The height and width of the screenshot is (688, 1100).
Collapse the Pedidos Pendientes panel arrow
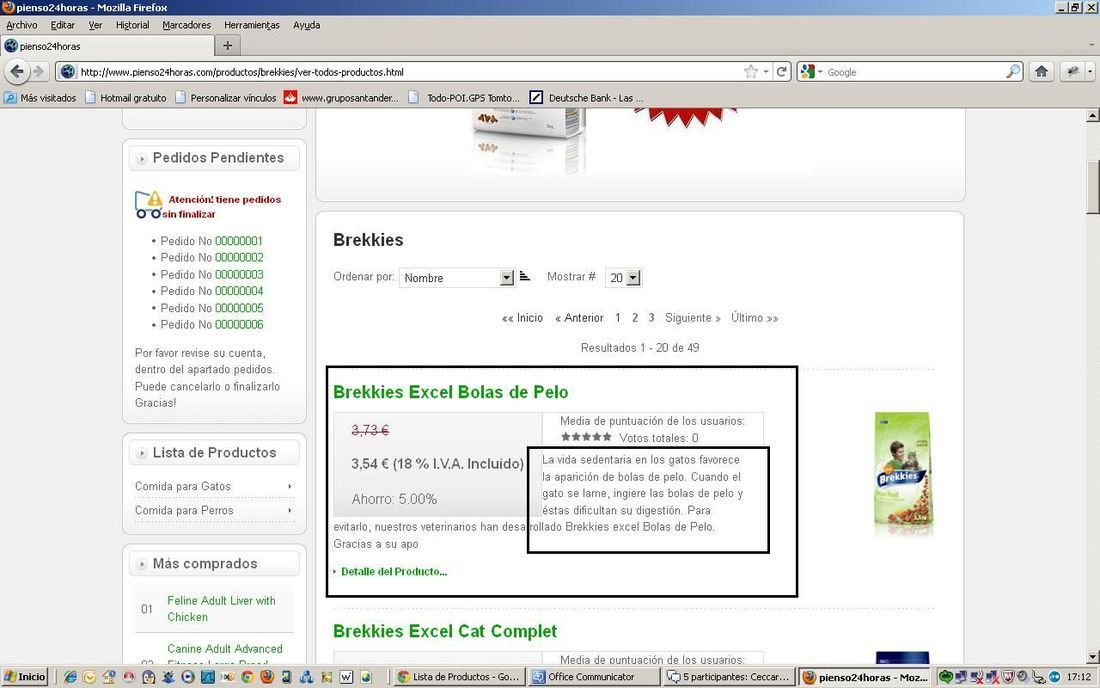pyautogui.click(x=141, y=158)
